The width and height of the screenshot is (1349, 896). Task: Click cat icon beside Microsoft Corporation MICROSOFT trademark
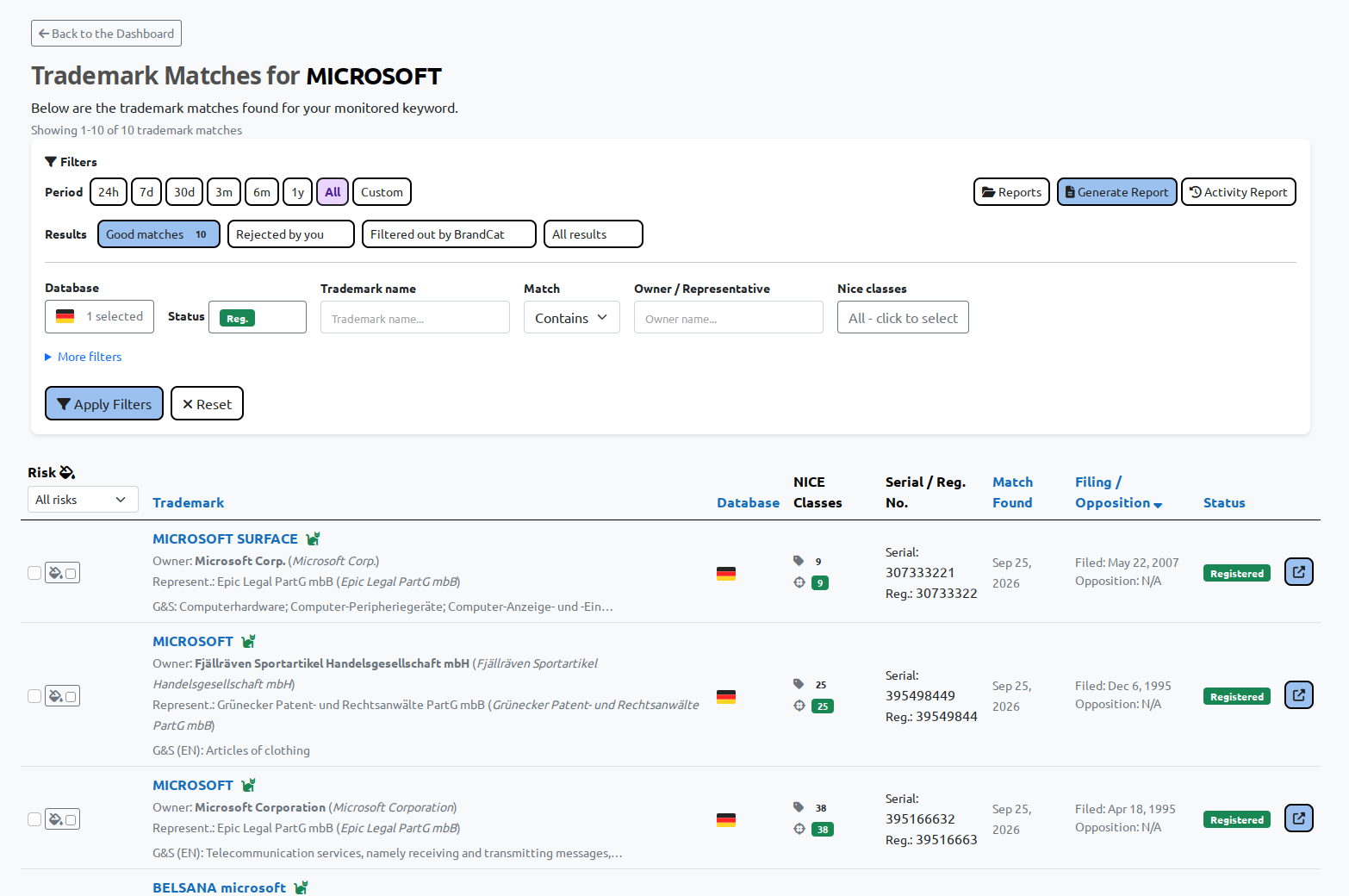248,785
